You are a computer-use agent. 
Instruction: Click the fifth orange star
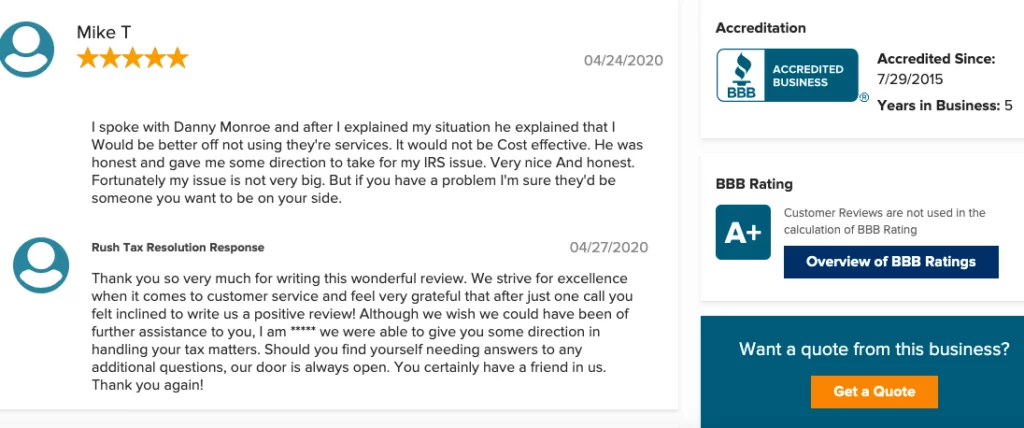tap(177, 58)
